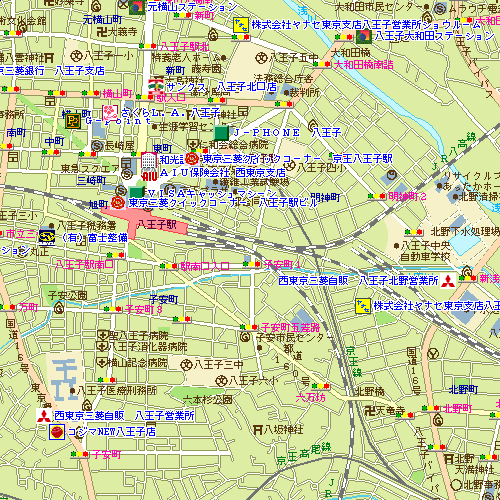This screenshot has width=500, height=500.
Task: Select the 元横山ステーション station icon
Action: click(137, 7)
